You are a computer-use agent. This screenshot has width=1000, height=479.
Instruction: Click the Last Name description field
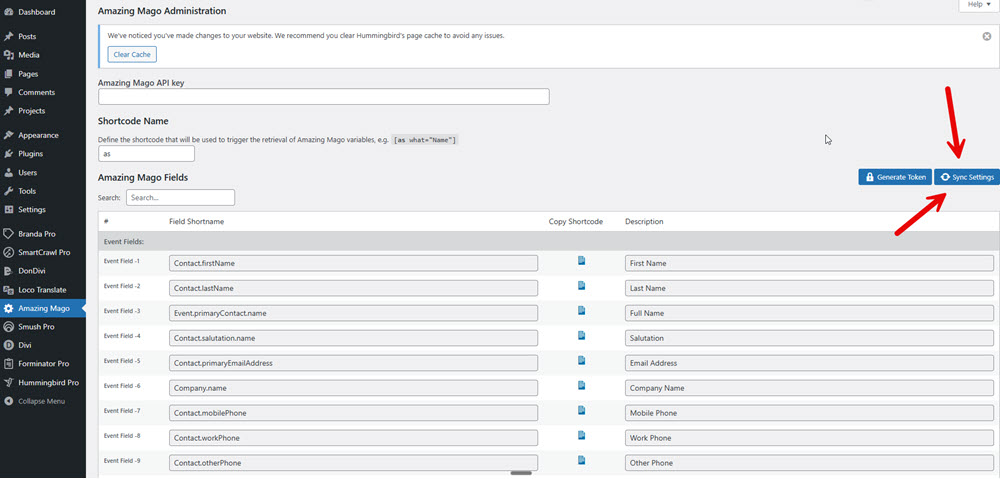pyautogui.click(x=809, y=288)
